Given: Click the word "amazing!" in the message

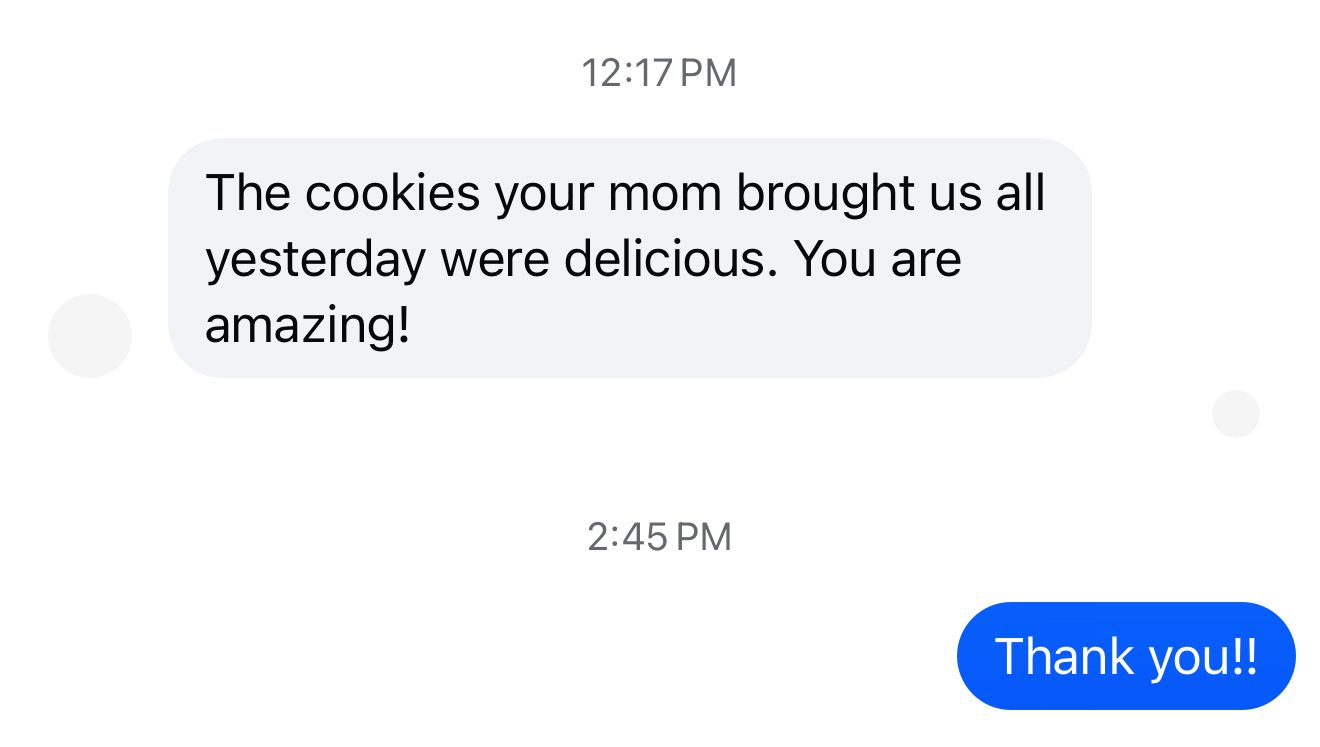Looking at the screenshot, I should click(308, 326).
